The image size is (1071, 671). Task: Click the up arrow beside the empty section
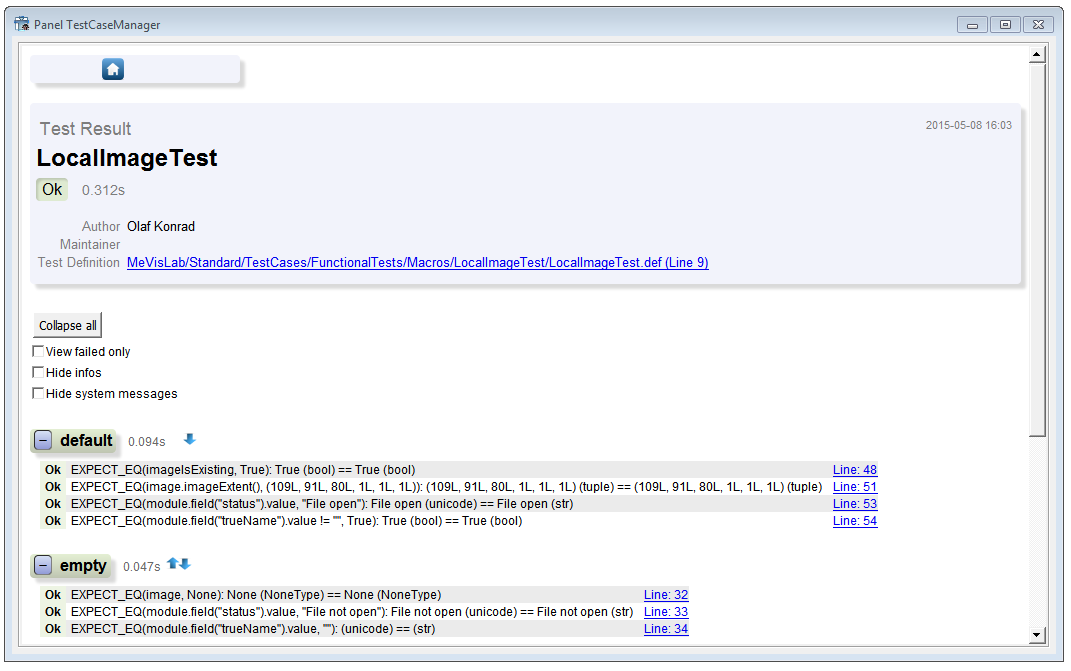[173, 564]
